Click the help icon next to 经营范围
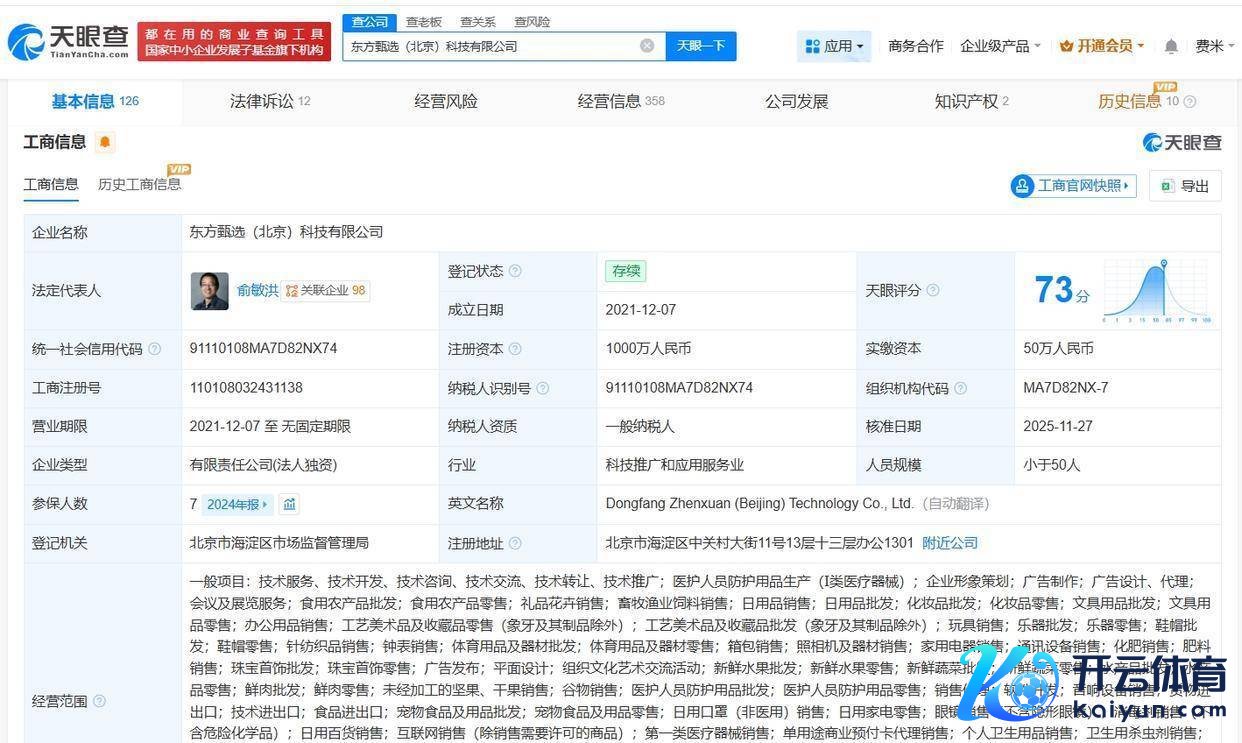The height and width of the screenshot is (743, 1242). tap(99, 701)
